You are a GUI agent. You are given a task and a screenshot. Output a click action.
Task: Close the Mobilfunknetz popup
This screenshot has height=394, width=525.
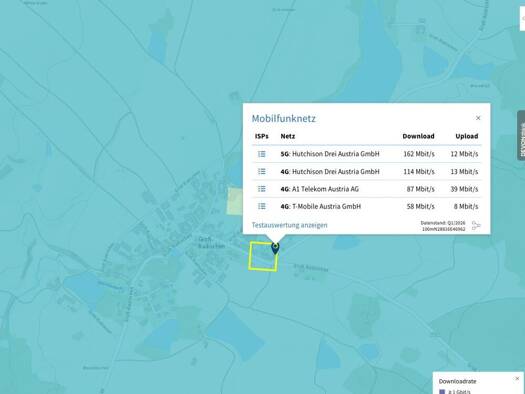click(478, 118)
